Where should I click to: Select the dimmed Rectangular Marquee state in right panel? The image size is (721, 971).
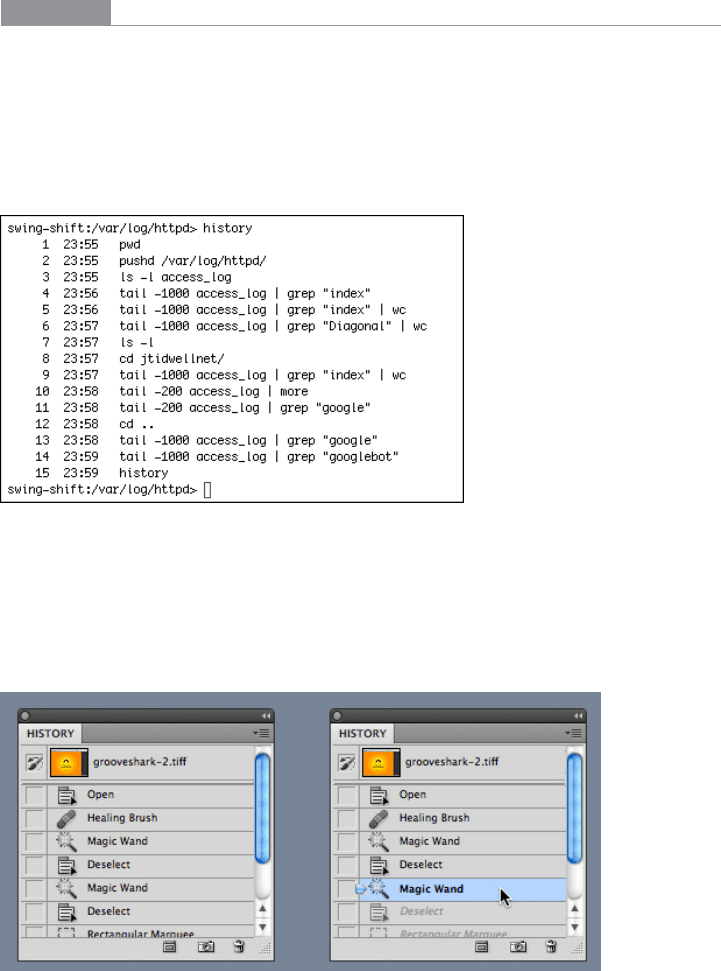[450, 932]
